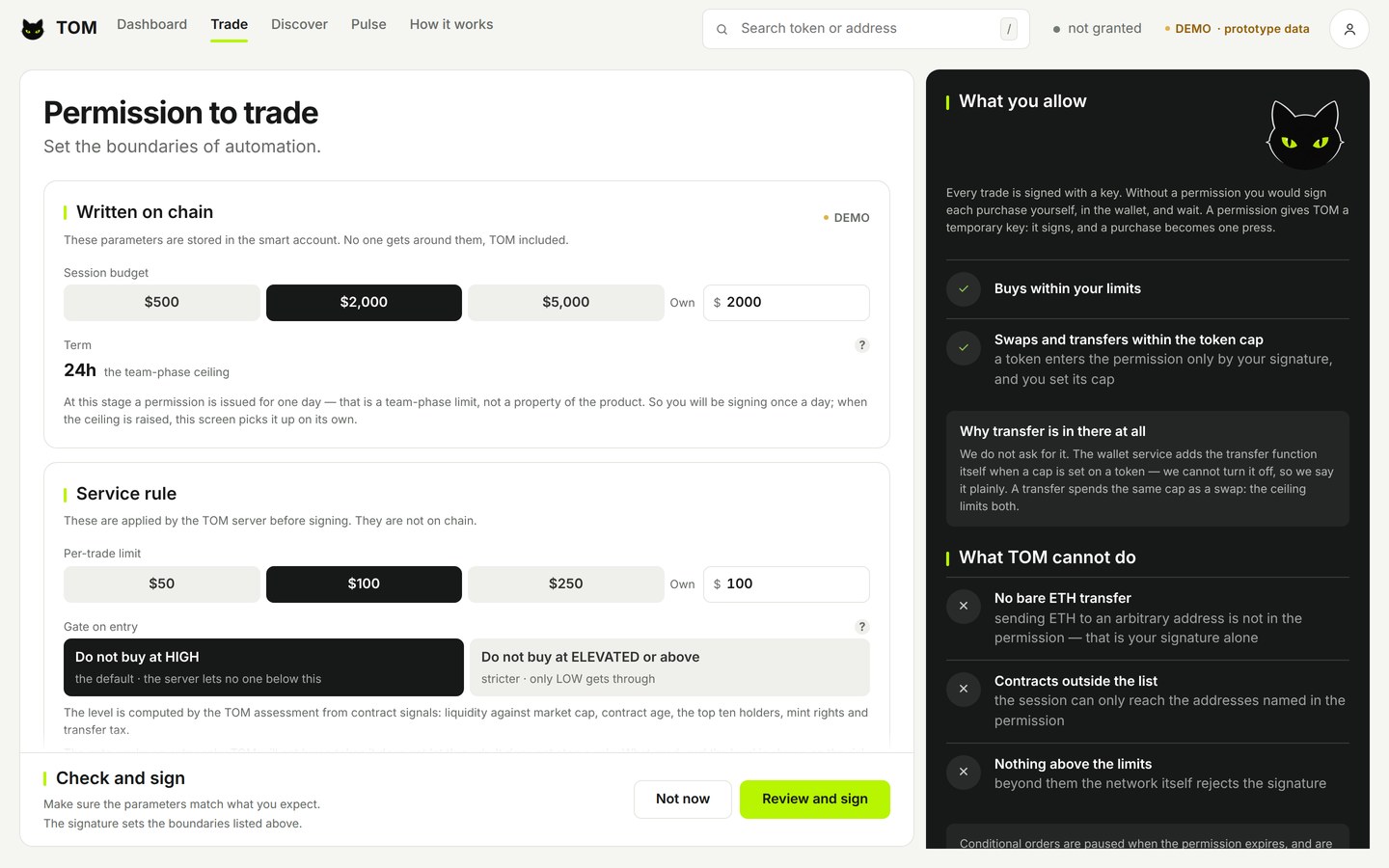Click the Written on chain heading
The height and width of the screenshot is (868, 1389).
pos(145,212)
